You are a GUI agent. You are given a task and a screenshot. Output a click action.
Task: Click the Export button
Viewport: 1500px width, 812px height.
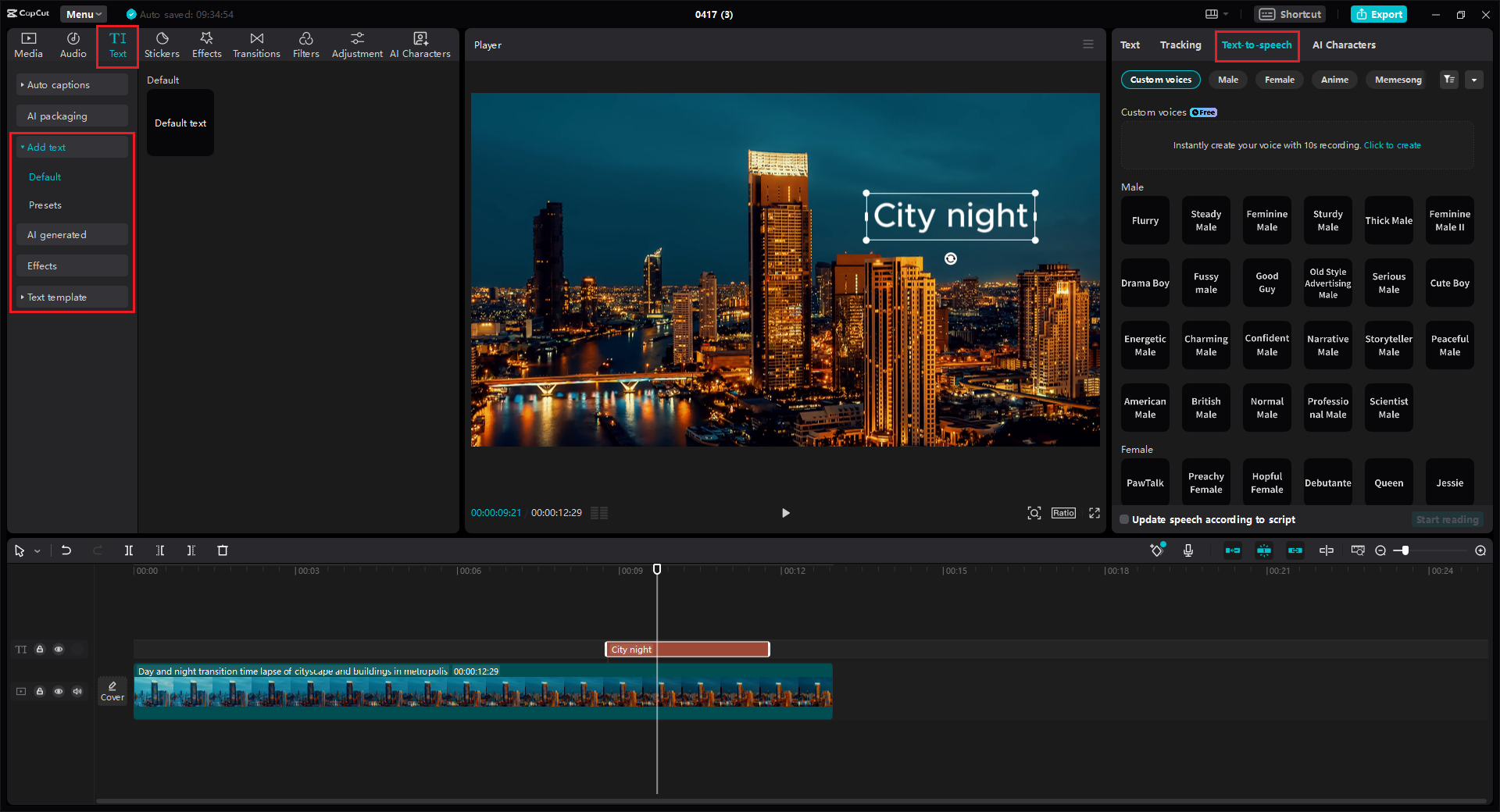coord(1379,14)
